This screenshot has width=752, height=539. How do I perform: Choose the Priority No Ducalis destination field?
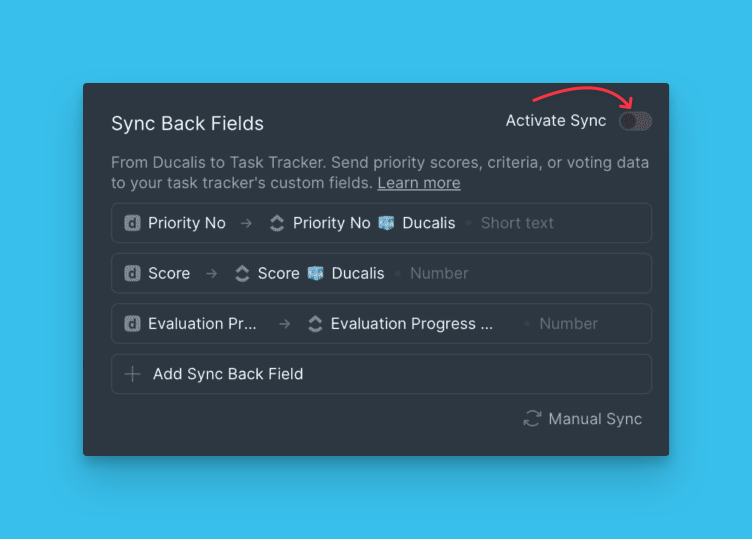pos(374,223)
